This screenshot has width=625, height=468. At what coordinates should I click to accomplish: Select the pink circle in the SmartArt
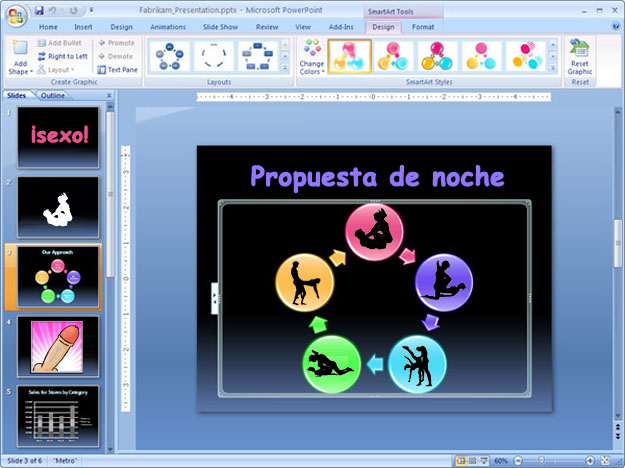tap(374, 232)
